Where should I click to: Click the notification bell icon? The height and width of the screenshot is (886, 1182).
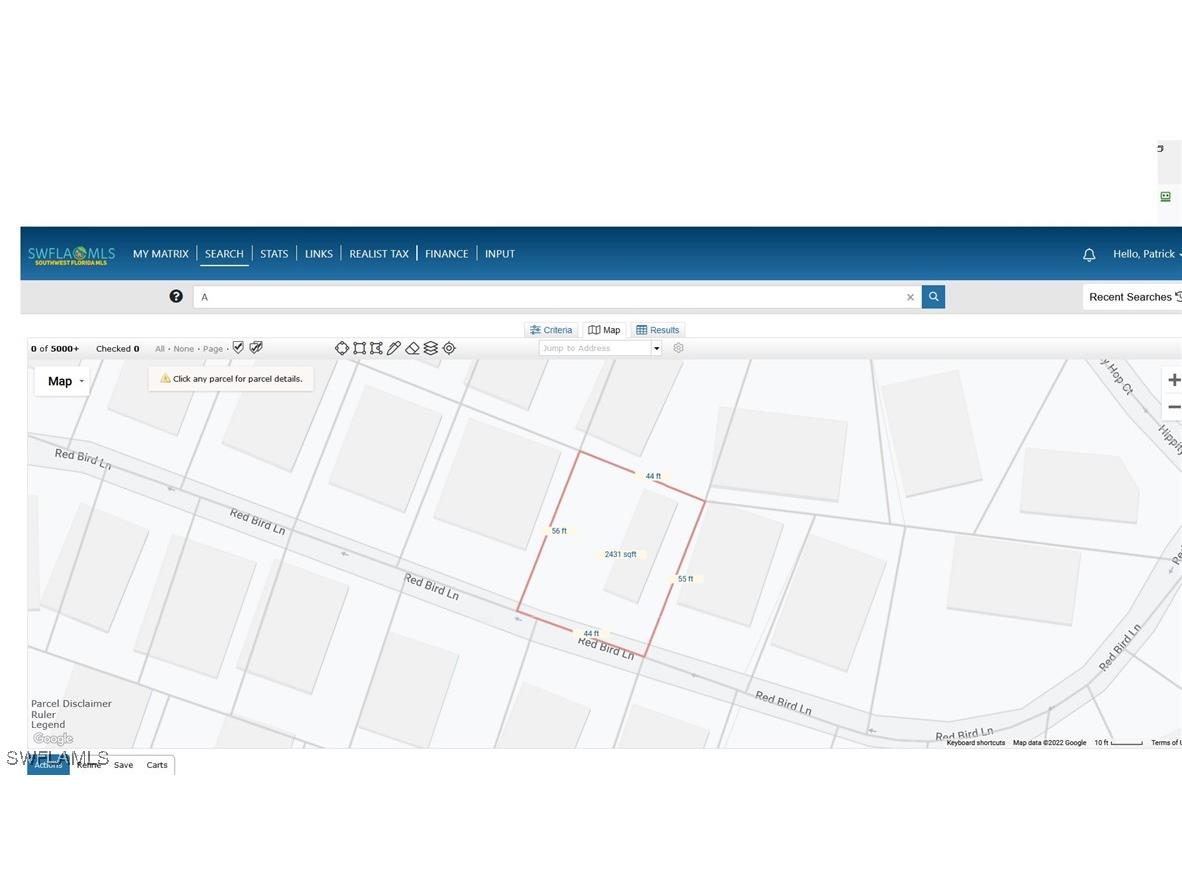click(1089, 255)
